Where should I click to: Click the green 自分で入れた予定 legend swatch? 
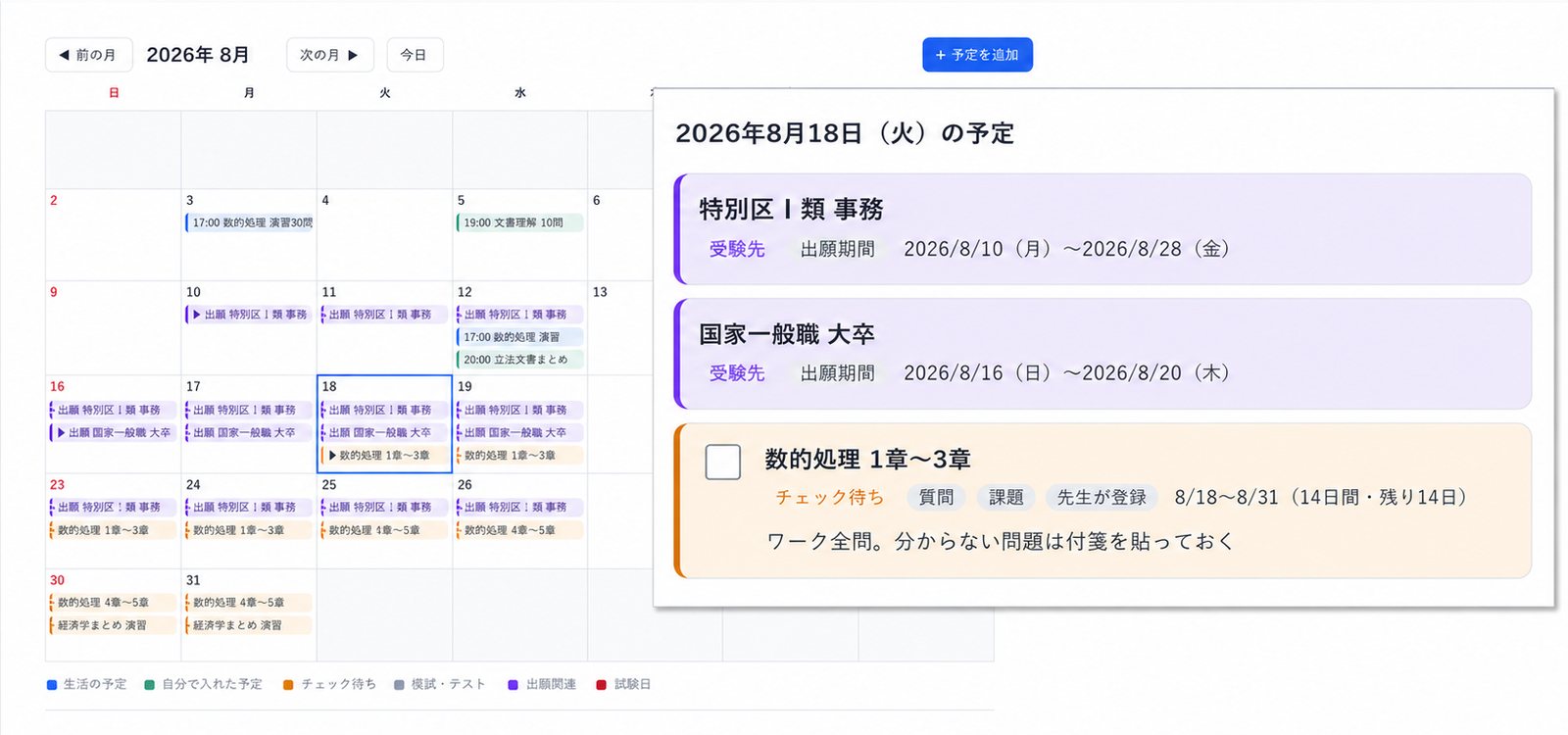[x=149, y=685]
